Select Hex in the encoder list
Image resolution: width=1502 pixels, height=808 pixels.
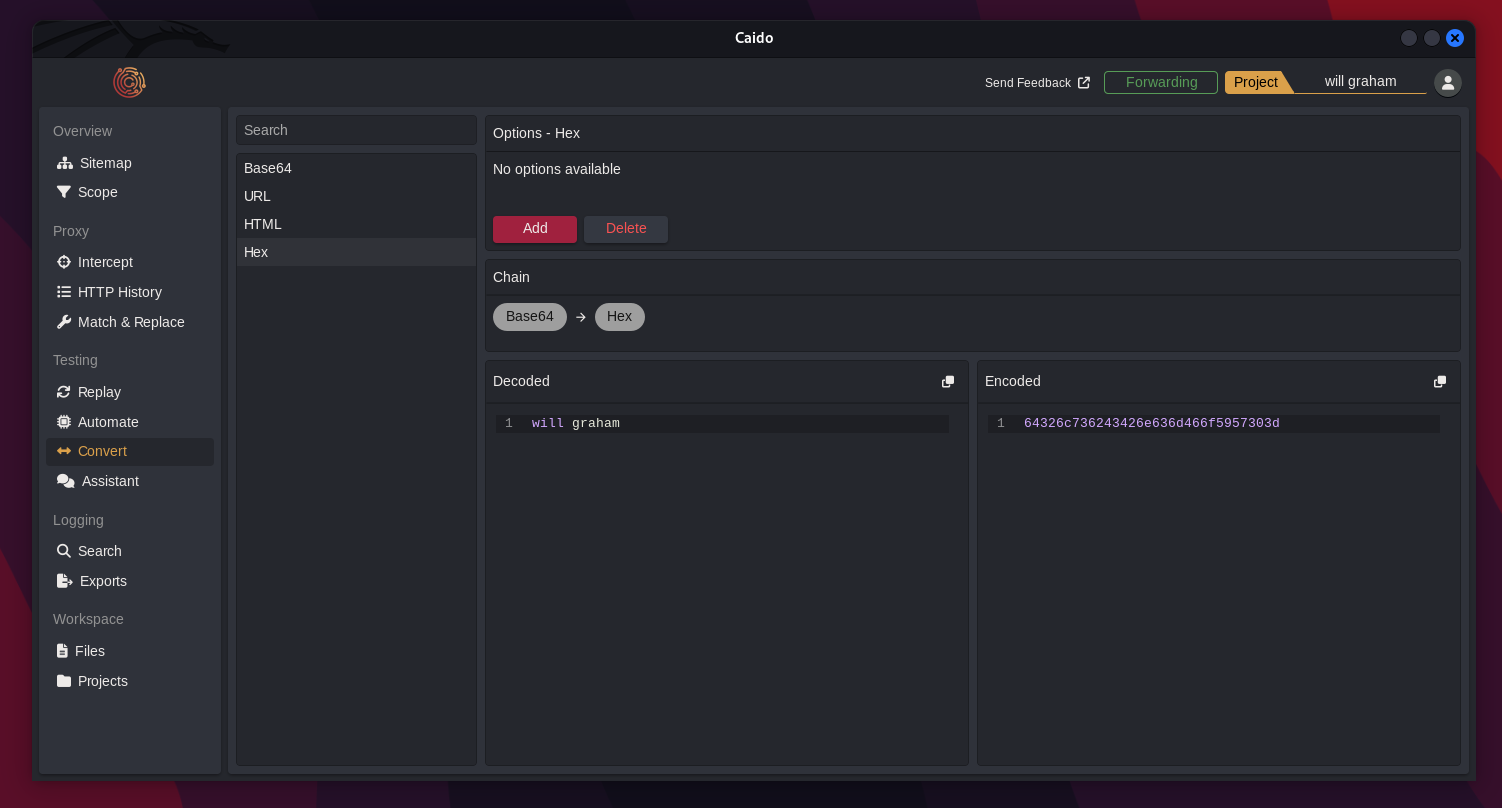356,252
